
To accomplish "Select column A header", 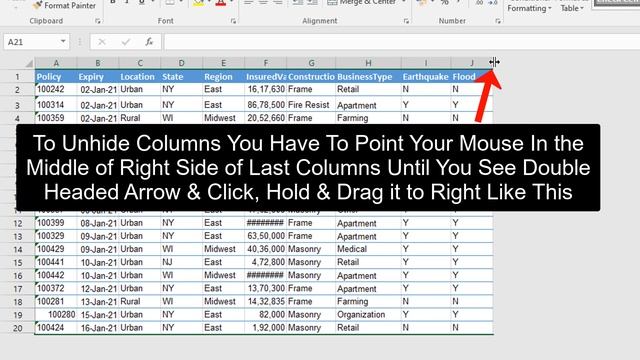I will pyautogui.click(x=56, y=63).
